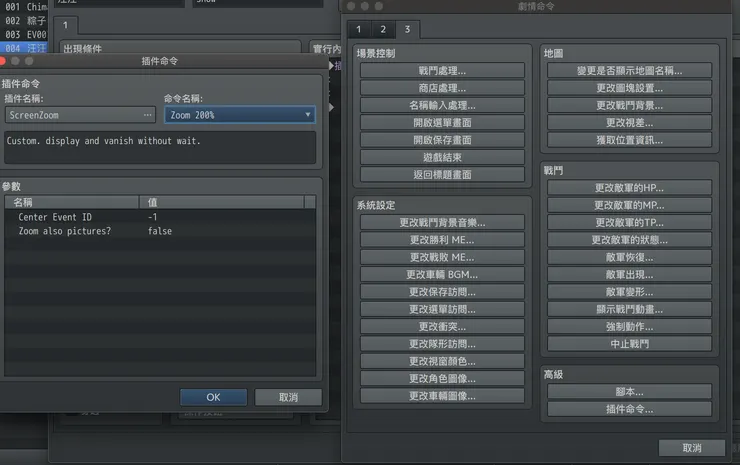Click 返回標題畫面 command
Viewport: 740px width, 465px height.
[x=442, y=175]
